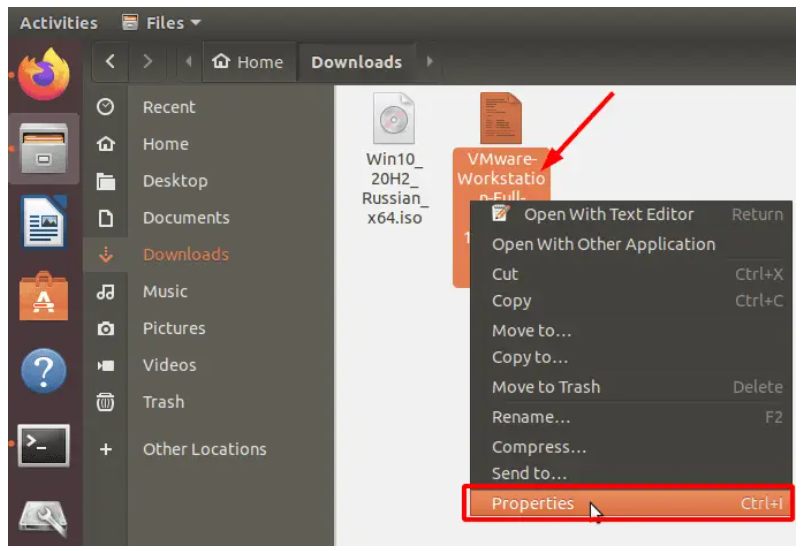
Task: Go forward with the right arrow
Action: [148, 62]
